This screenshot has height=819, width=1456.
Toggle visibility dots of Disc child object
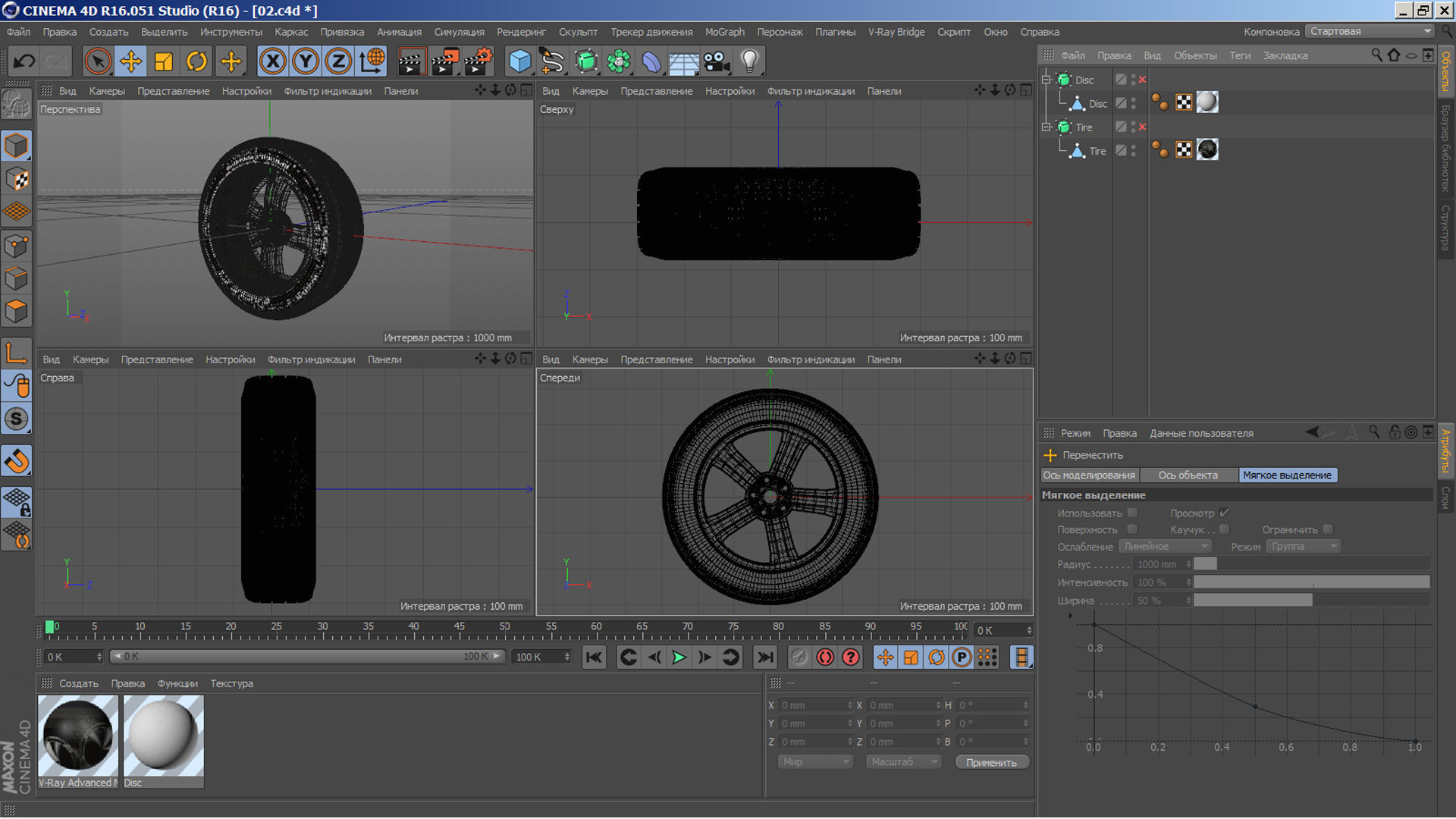coord(1134,103)
